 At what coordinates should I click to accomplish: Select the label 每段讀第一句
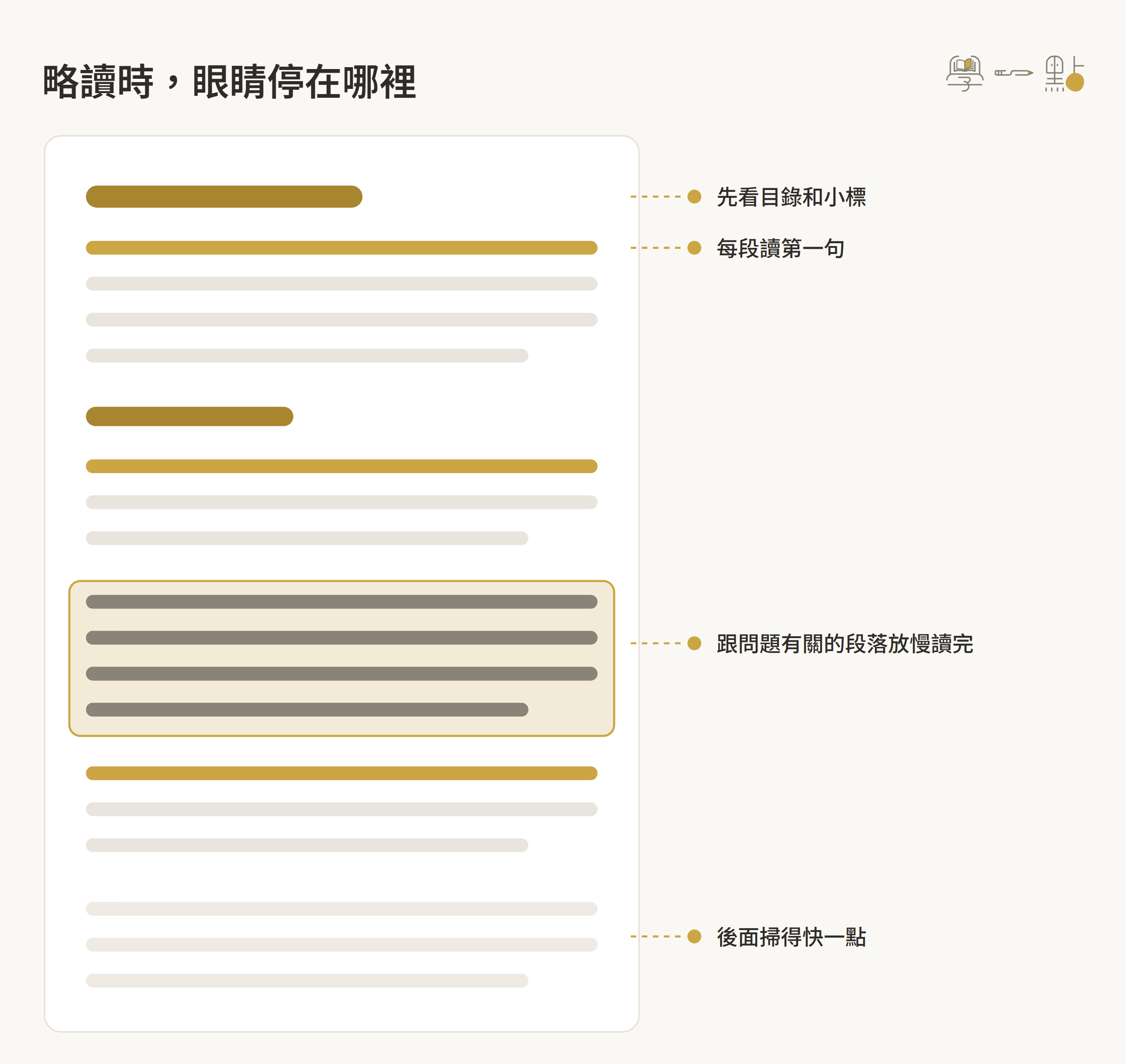780,248
